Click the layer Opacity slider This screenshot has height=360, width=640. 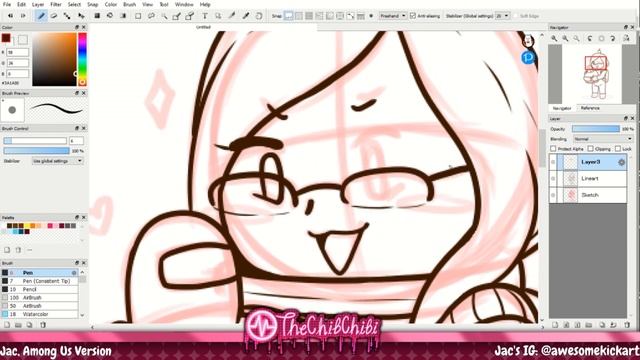click(596, 129)
